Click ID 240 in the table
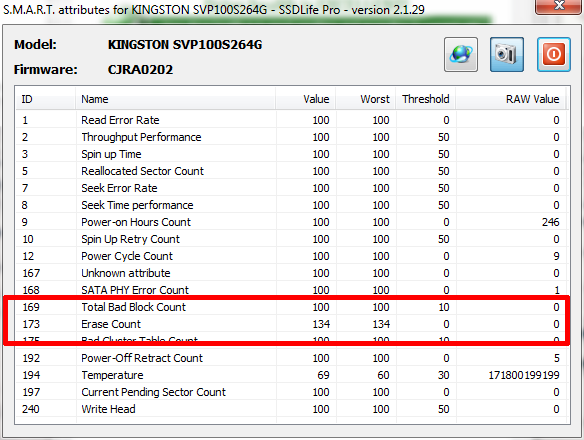Image resolution: width=584 pixels, height=440 pixels. point(31,409)
